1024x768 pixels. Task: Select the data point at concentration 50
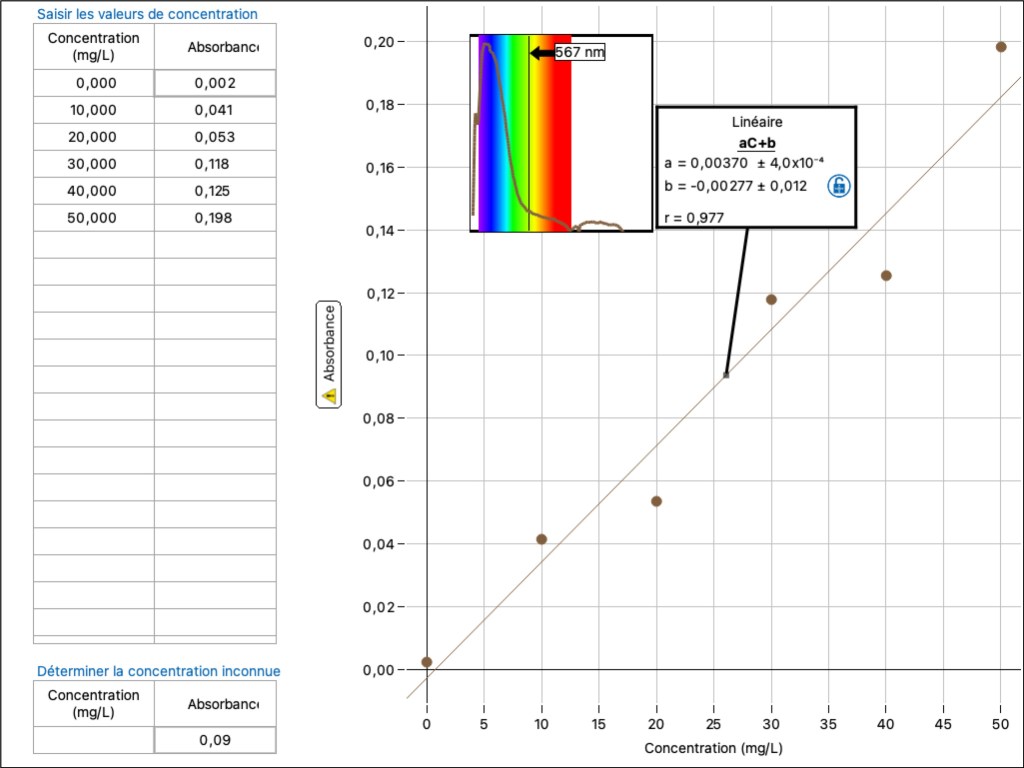click(1000, 47)
